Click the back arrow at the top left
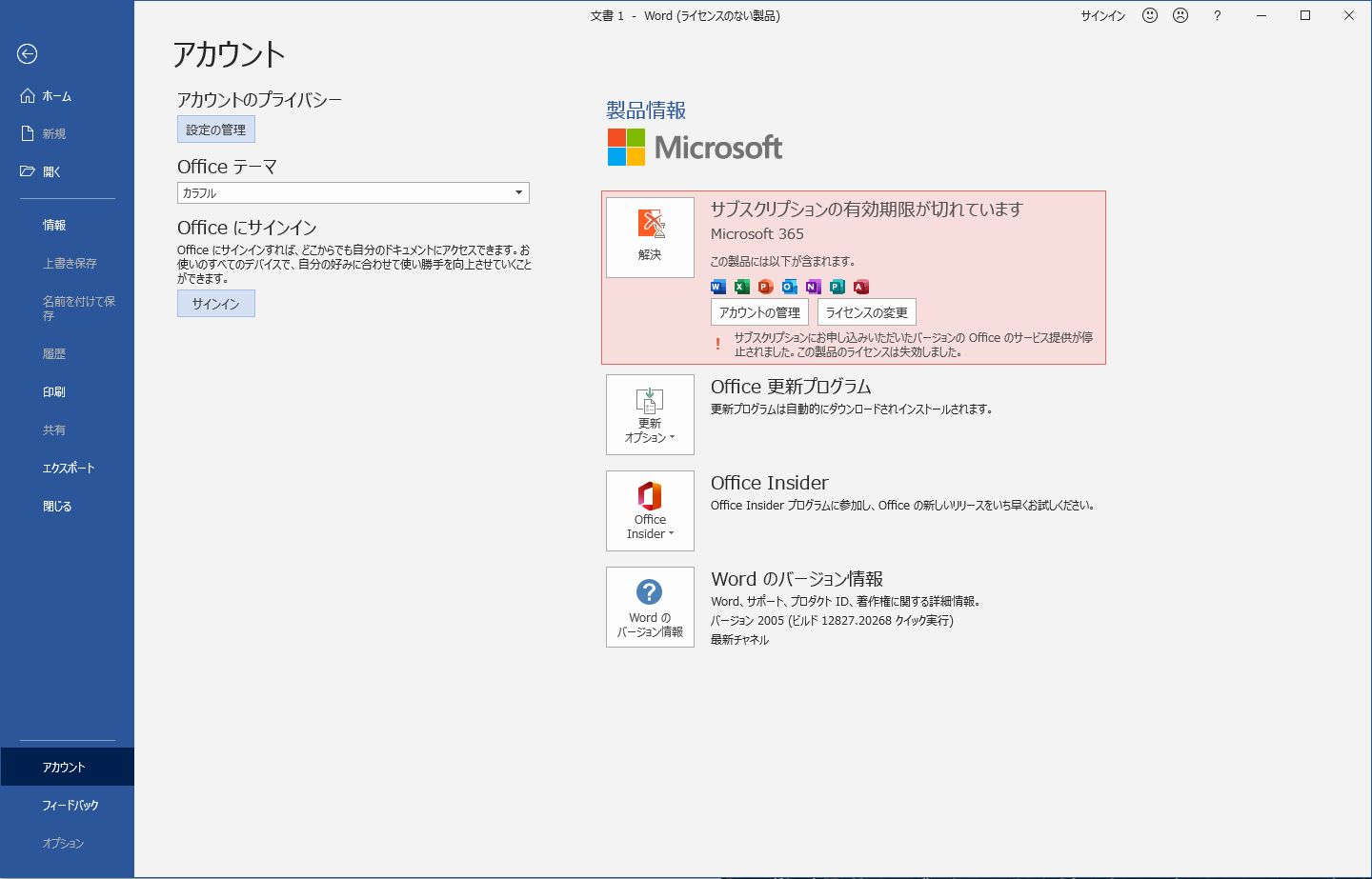Viewport: 1372px width, 879px height. point(28,54)
